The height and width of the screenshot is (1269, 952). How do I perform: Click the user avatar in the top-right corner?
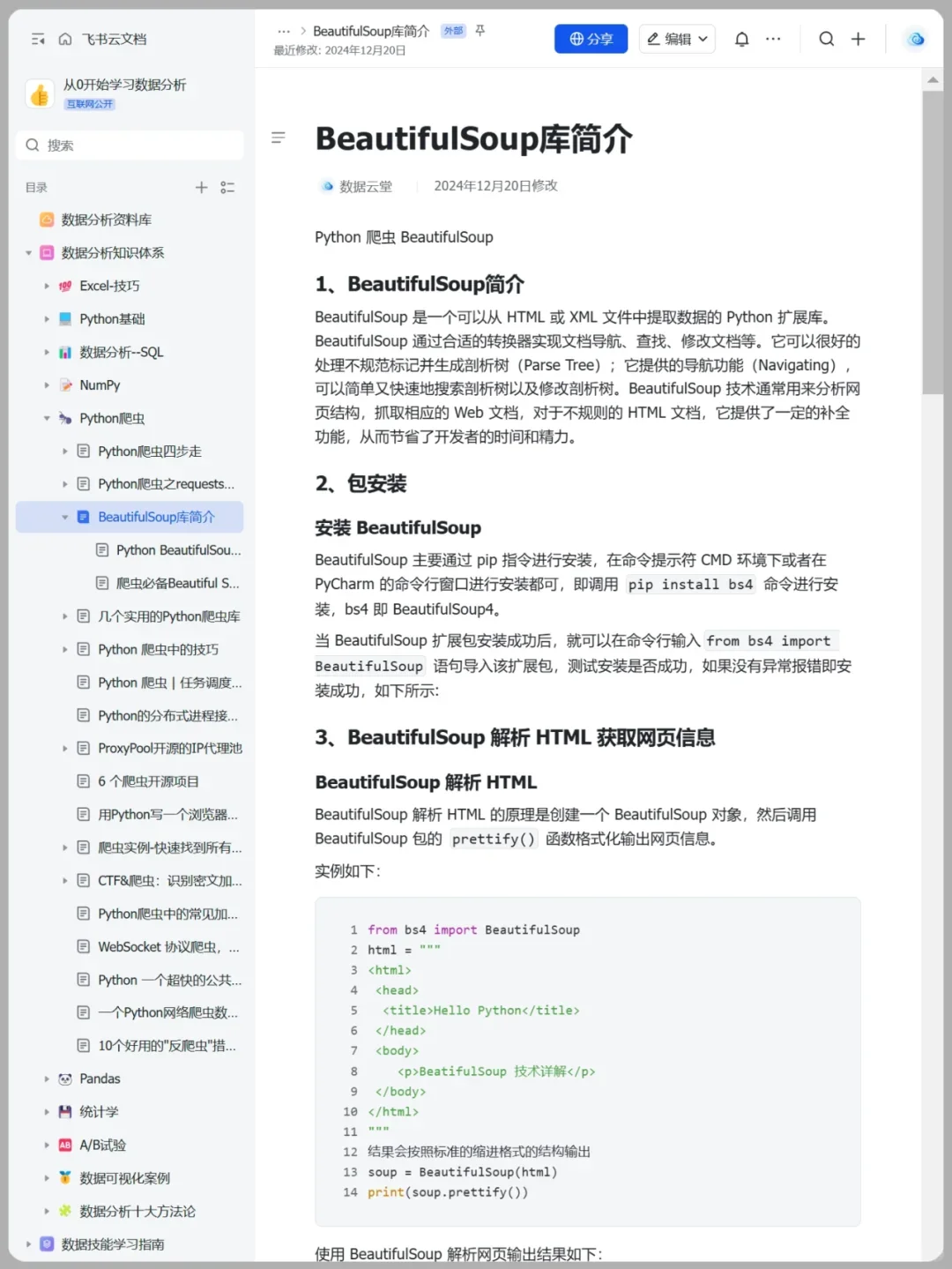click(x=915, y=39)
